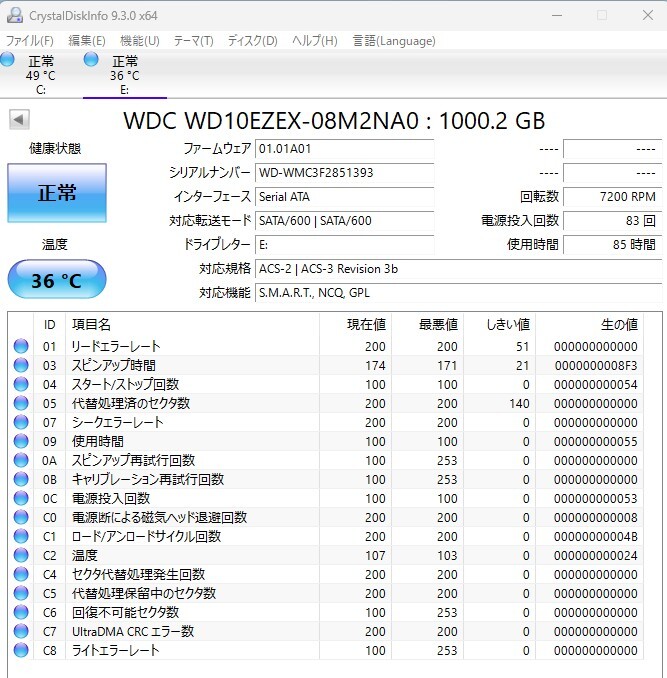Select the 回復不可能セクタ数 attribute name

coord(125,613)
